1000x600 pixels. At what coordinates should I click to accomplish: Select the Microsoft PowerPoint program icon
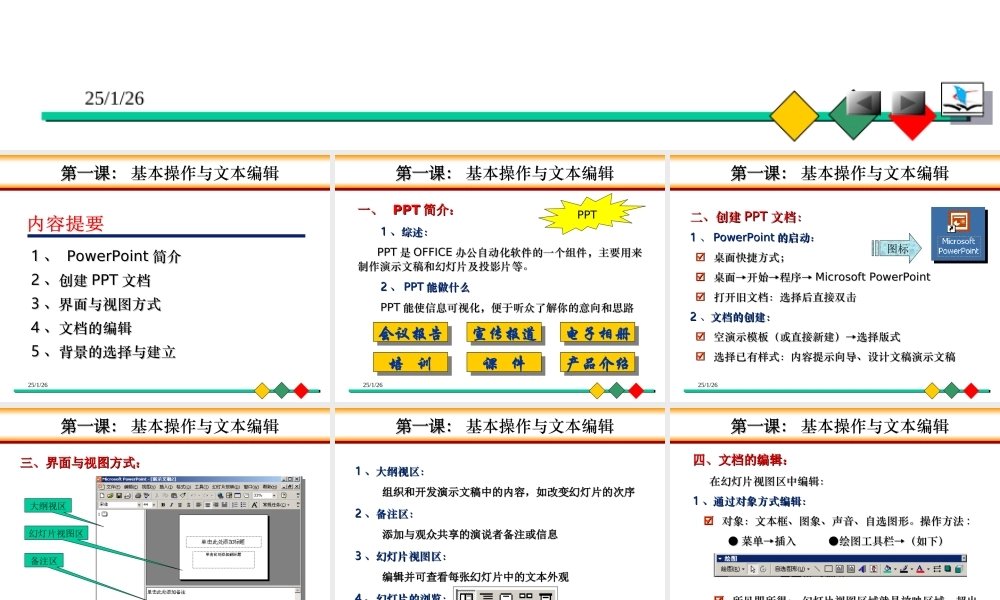[960, 235]
